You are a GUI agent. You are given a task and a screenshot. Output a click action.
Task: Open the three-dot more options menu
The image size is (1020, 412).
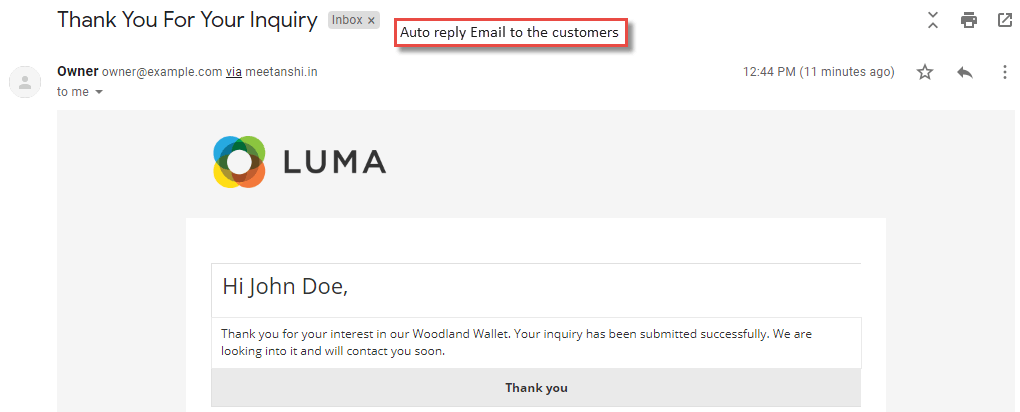point(1005,72)
